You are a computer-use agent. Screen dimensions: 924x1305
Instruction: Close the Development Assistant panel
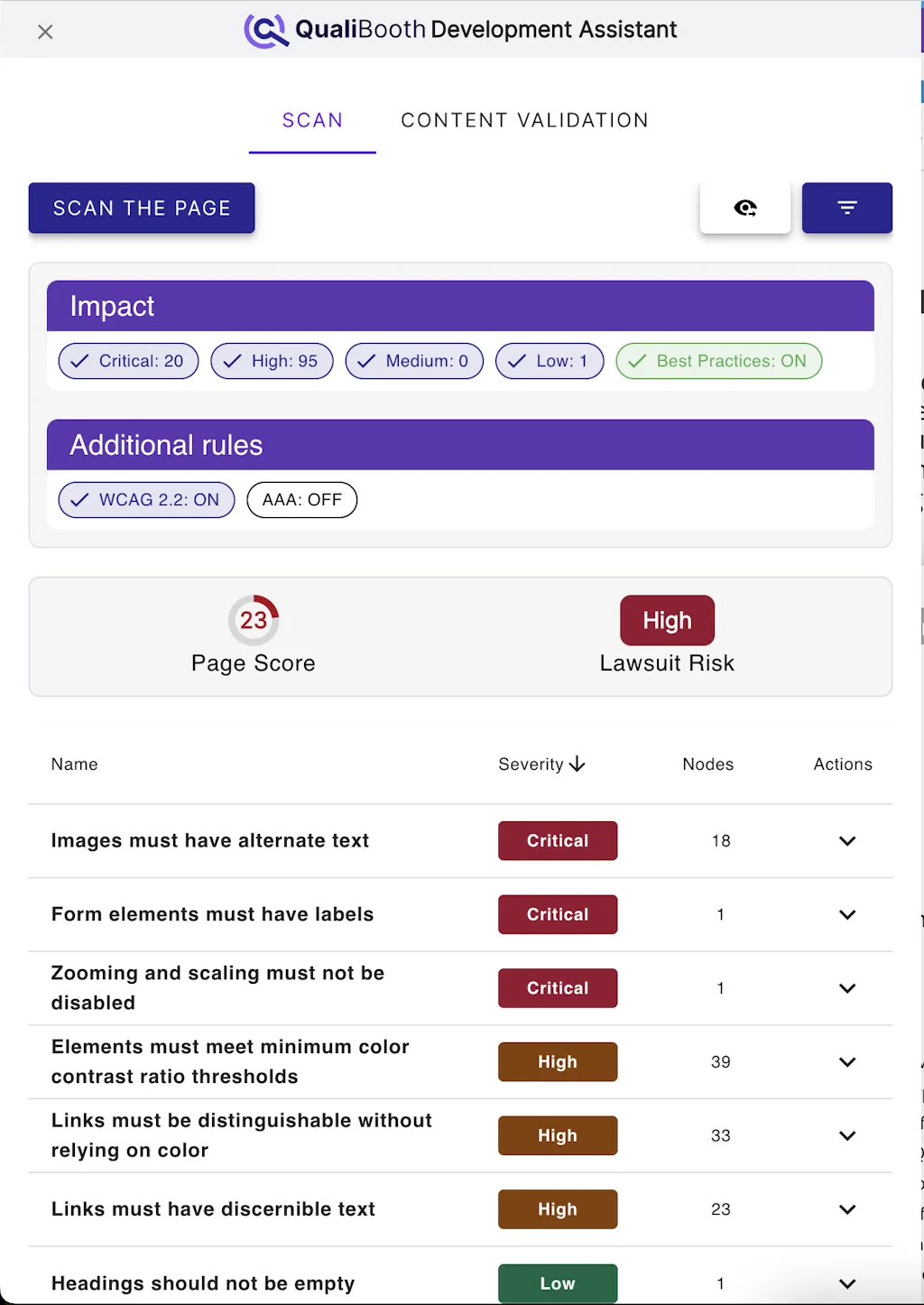click(45, 32)
